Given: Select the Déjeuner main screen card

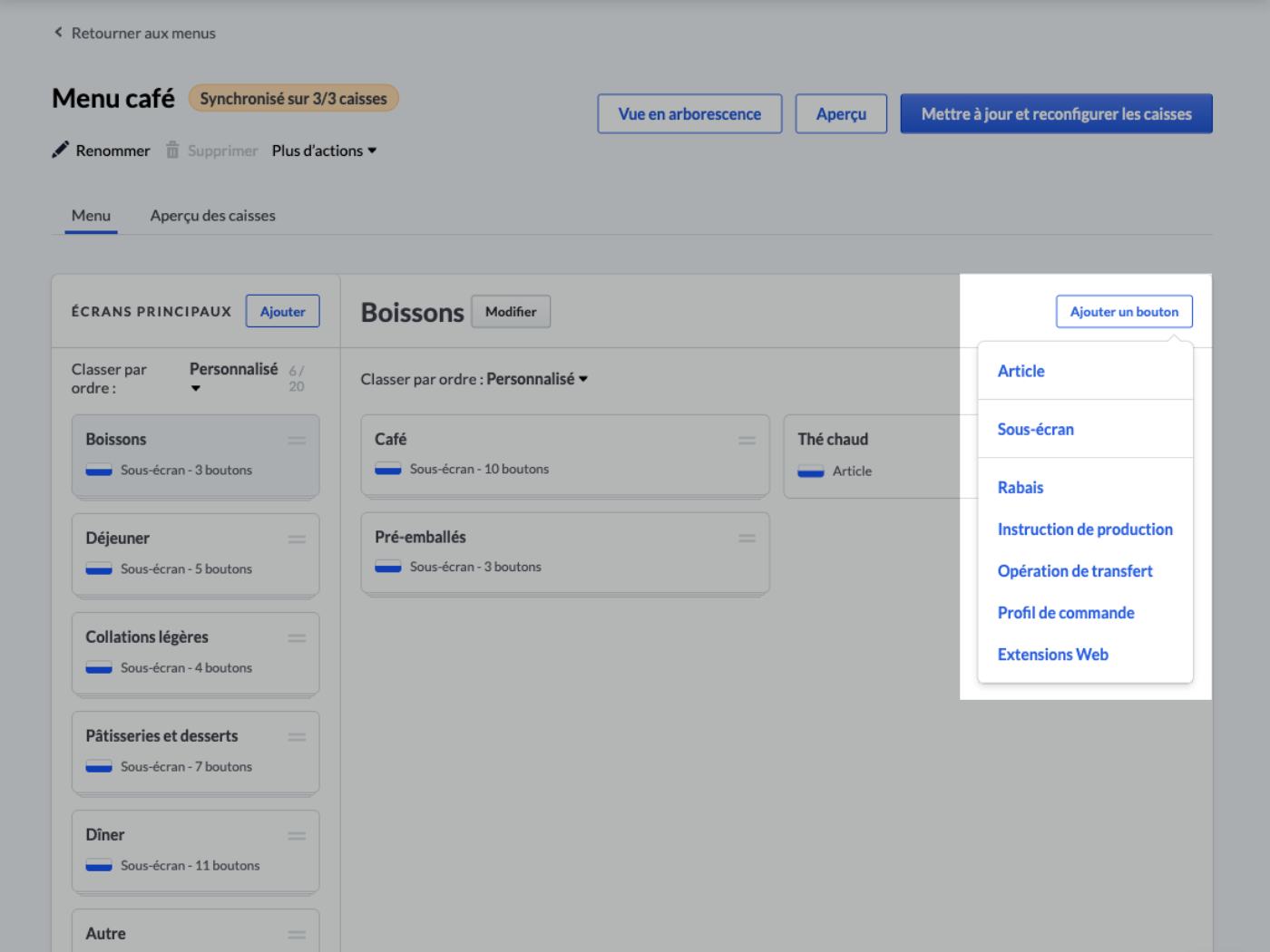Looking at the screenshot, I should tap(195, 555).
